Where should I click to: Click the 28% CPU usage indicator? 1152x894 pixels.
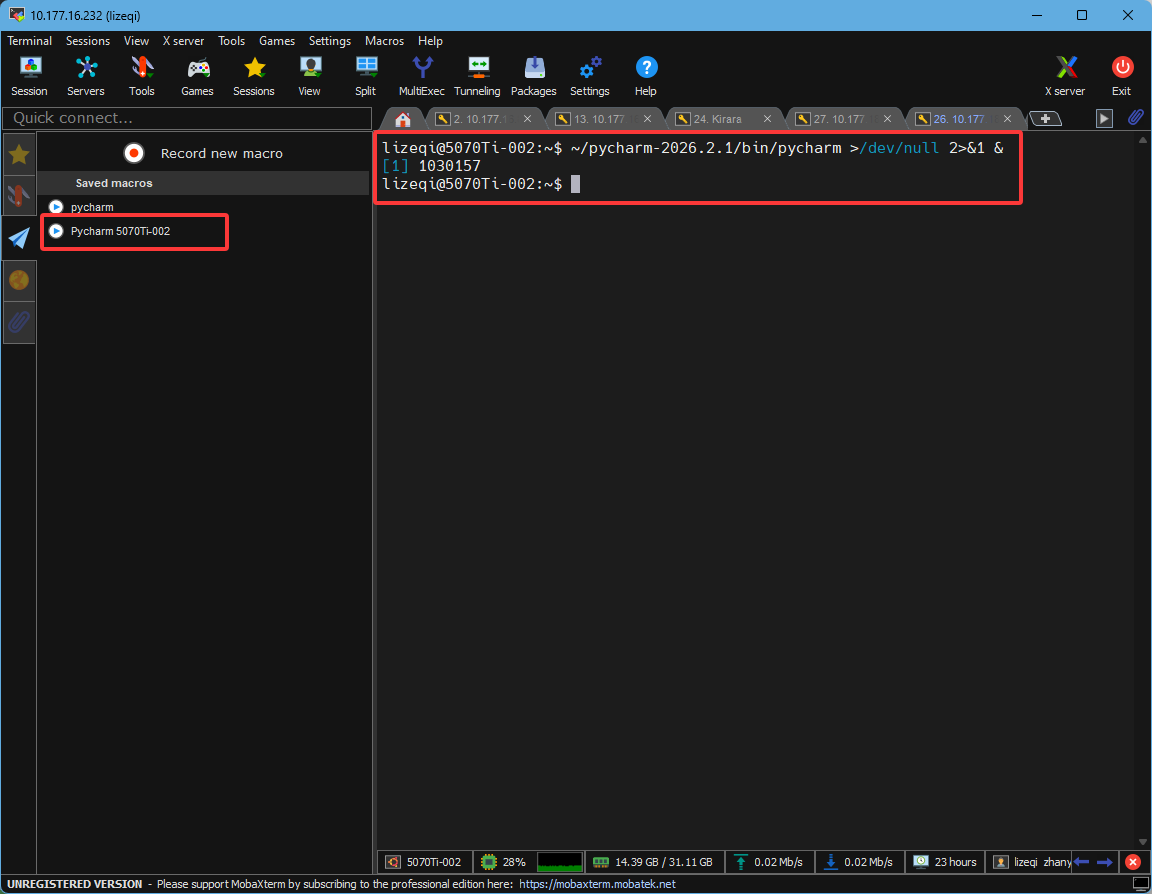coord(504,862)
